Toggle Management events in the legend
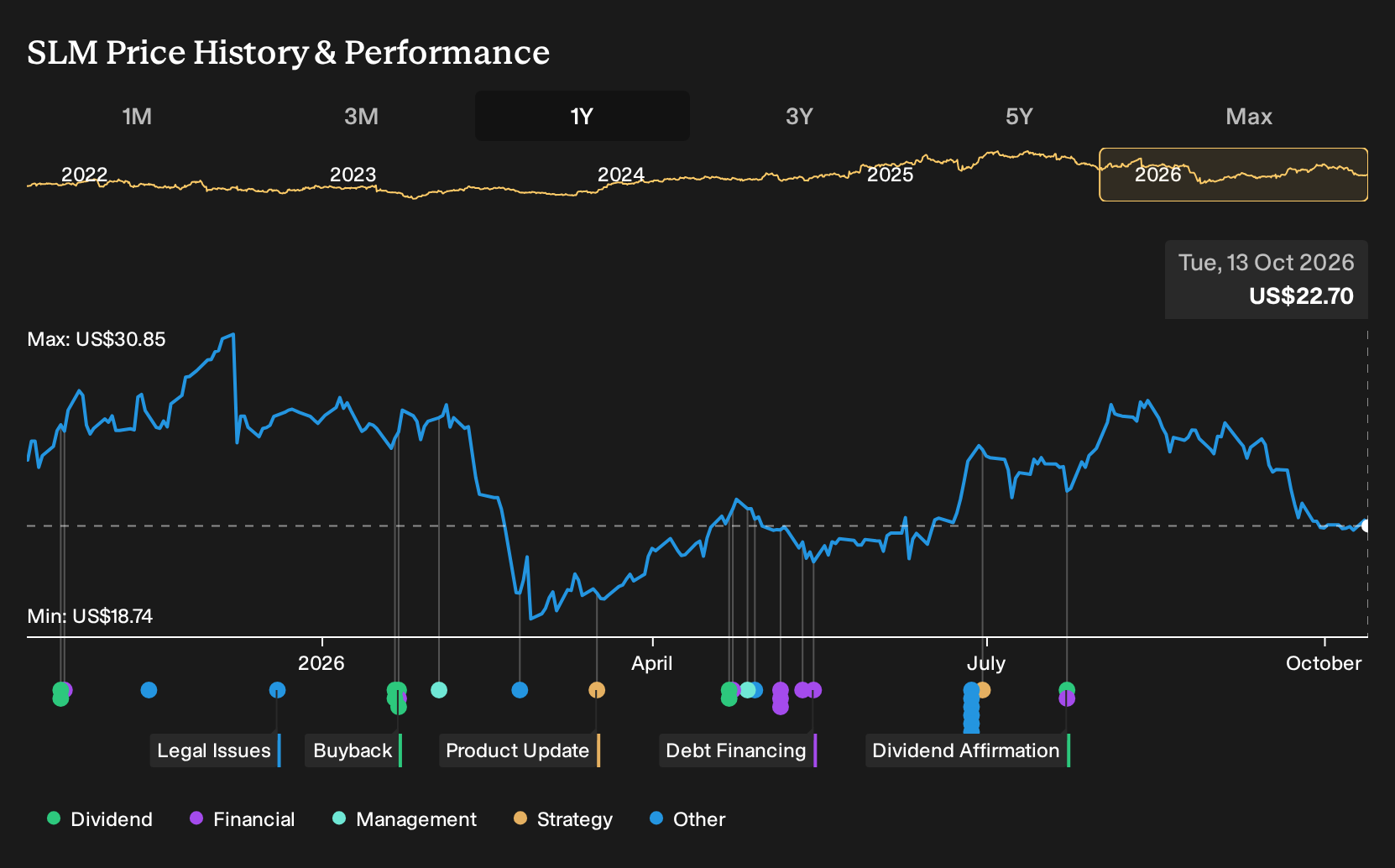The image size is (1395, 868). [x=405, y=819]
